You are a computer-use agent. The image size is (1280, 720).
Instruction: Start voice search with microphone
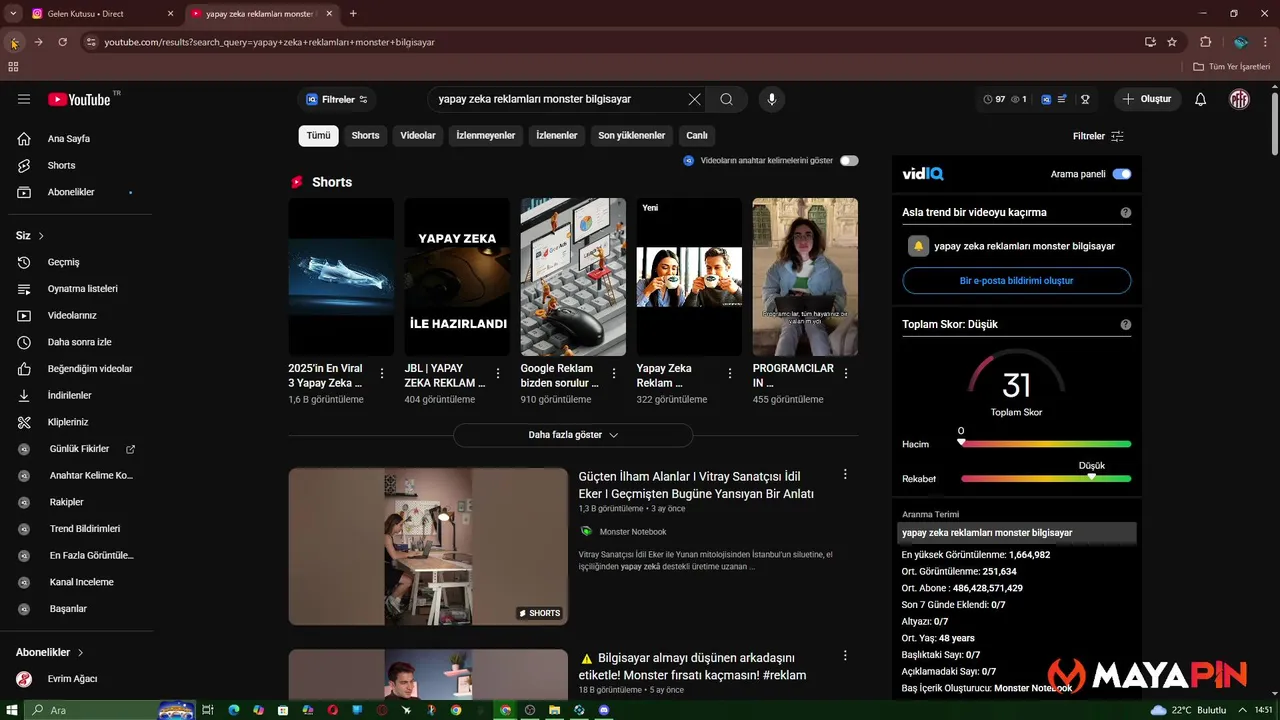(x=771, y=99)
